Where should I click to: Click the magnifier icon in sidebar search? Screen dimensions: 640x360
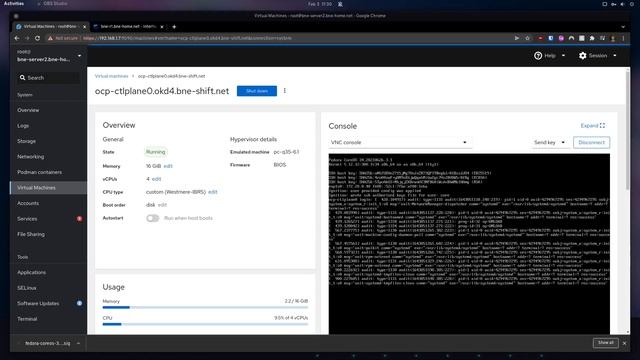pyautogui.click(x=22, y=78)
